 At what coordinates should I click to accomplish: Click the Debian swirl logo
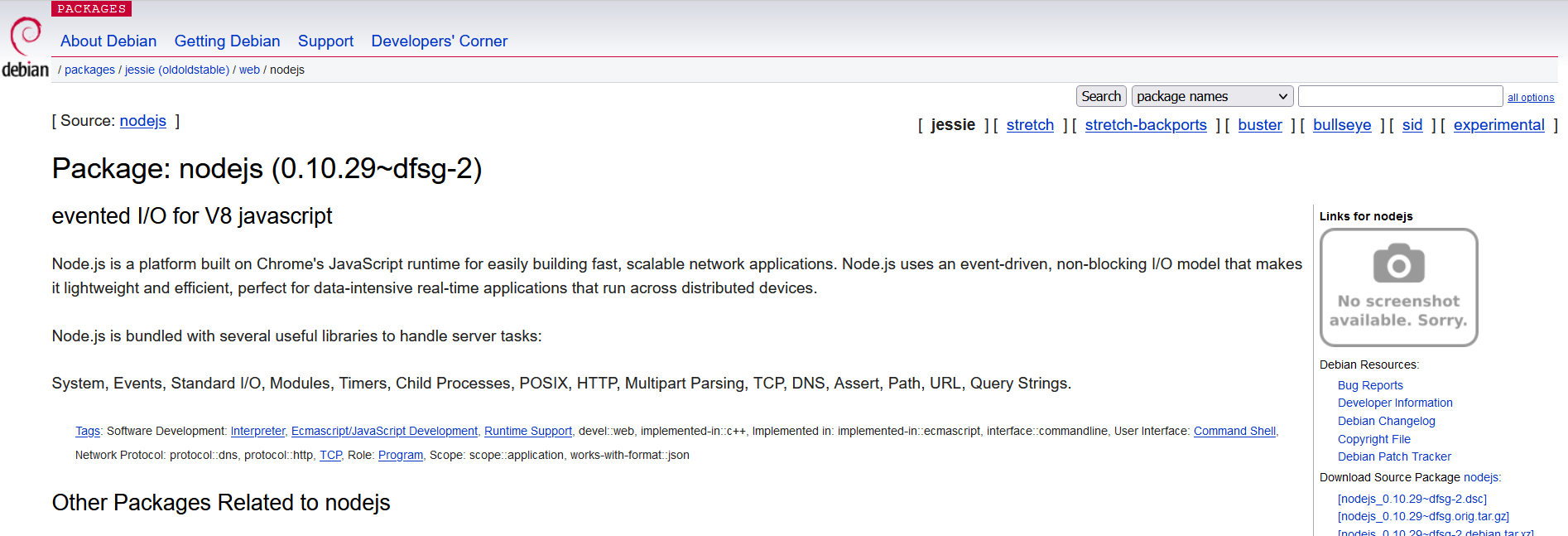point(26,48)
